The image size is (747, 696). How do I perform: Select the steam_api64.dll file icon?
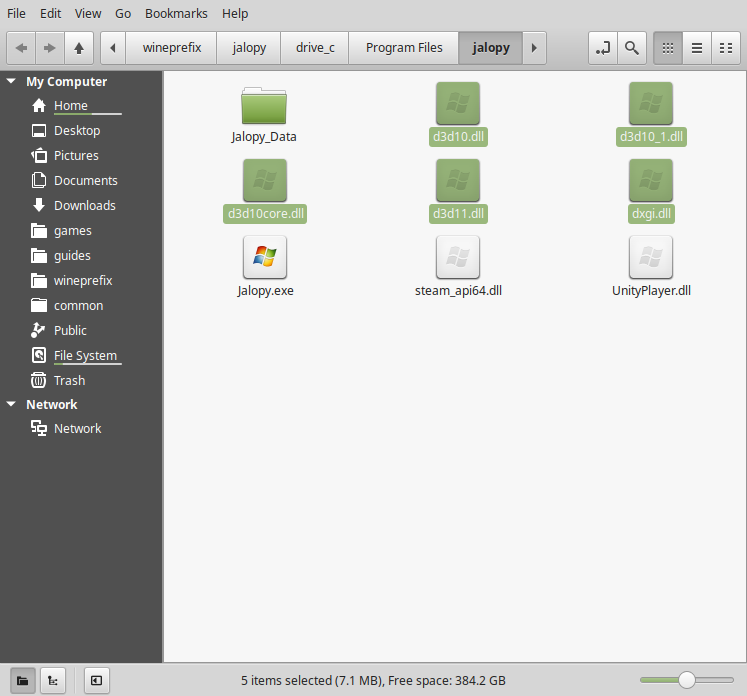point(458,257)
